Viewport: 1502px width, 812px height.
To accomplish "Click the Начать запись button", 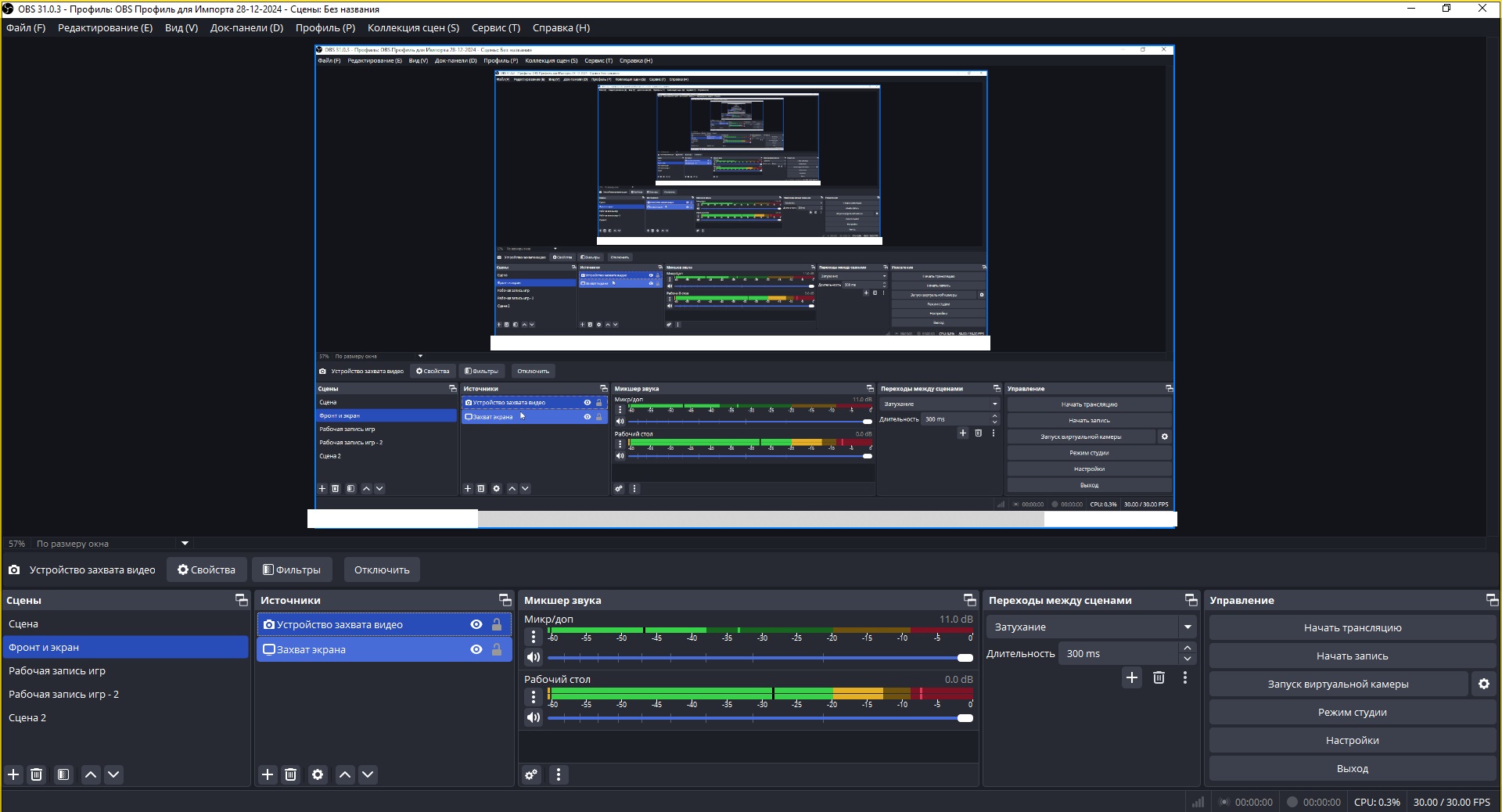I will tap(1353, 656).
